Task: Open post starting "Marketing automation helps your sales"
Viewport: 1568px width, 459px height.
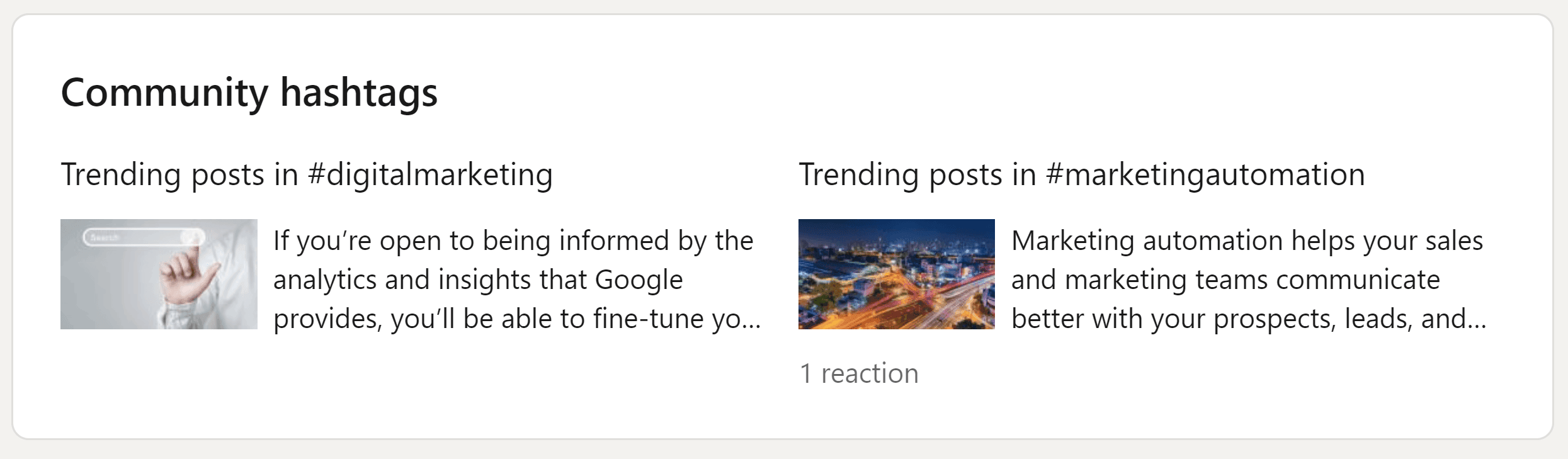Action: (1249, 280)
